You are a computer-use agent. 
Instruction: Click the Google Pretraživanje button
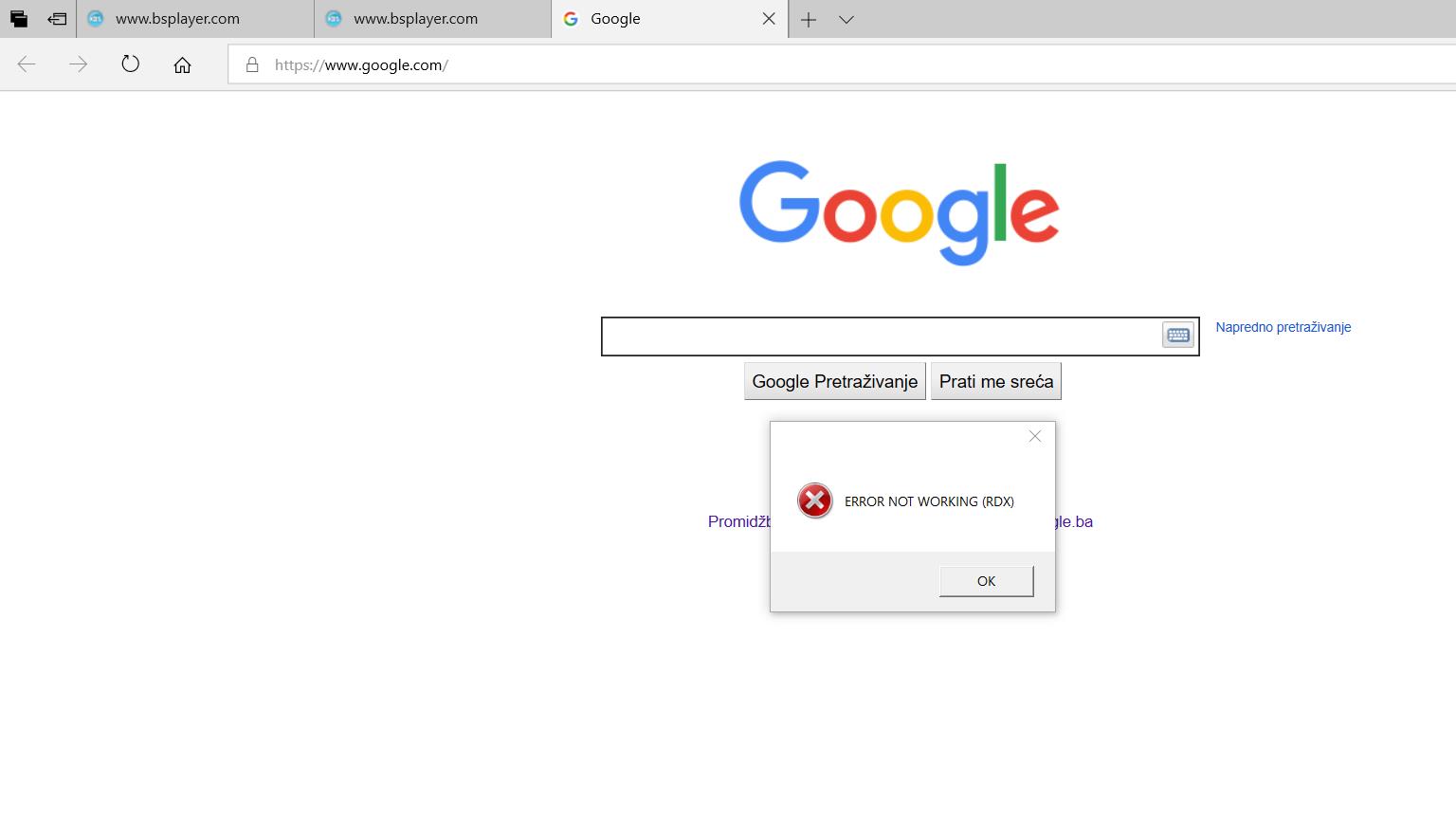tap(834, 381)
